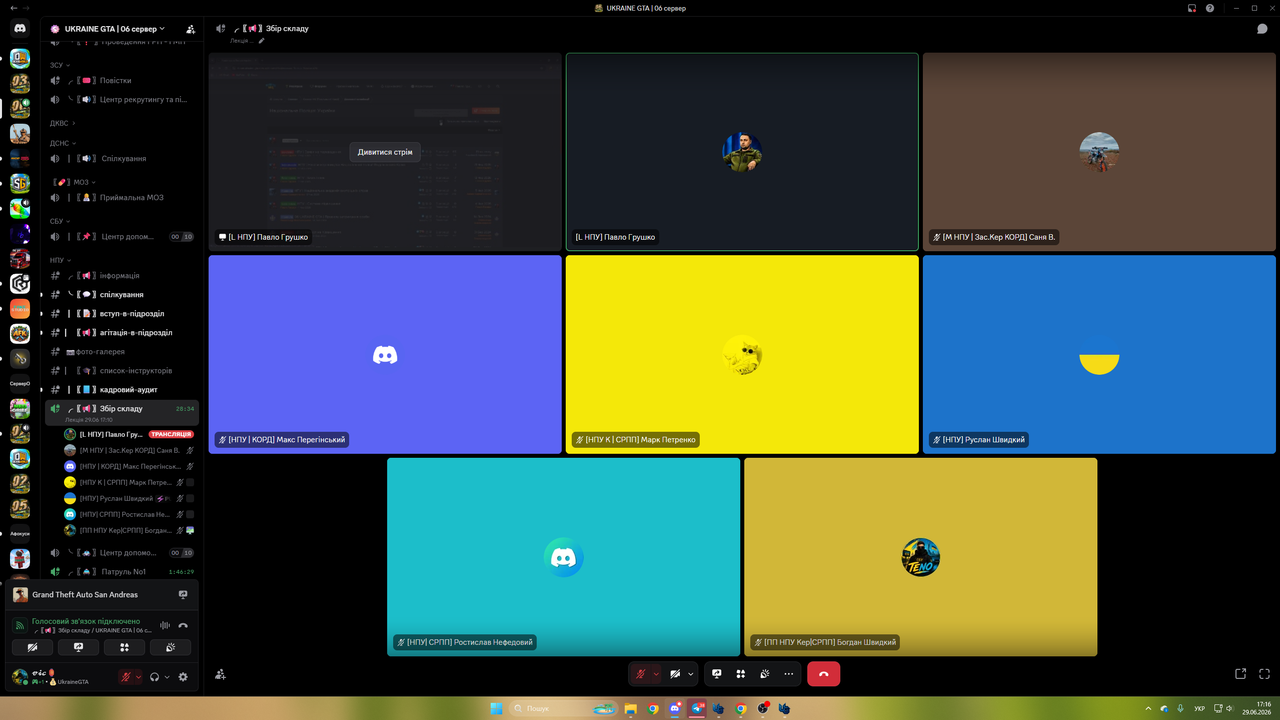Toggle mute microphone in the user panel

click(x=126, y=677)
